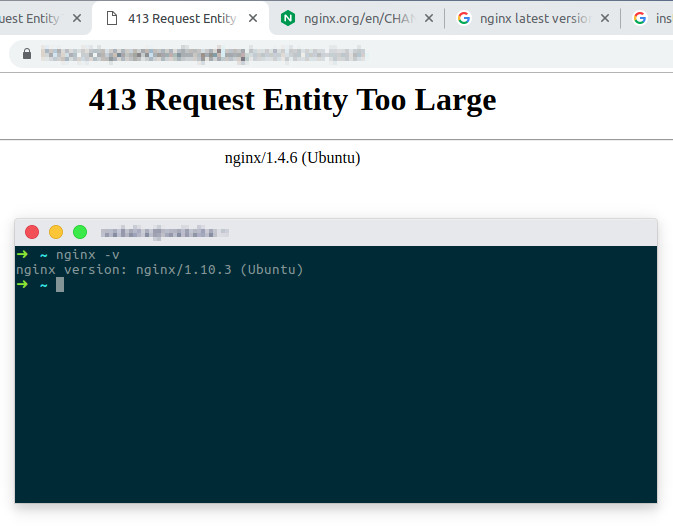Click the page icon on the active 413 tab
673x526 pixels.
click(x=111, y=18)
